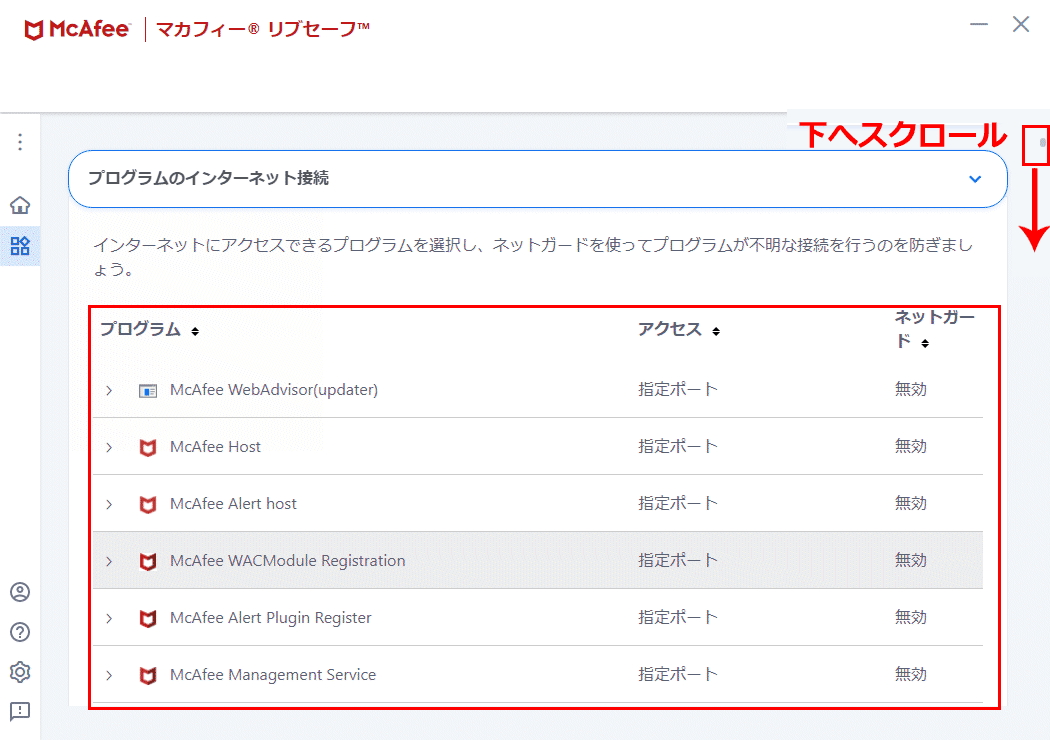Click 無効 for McAfee Alert Plugin Register
This screenshot has width=1050, height=740.
pos(911,617)
